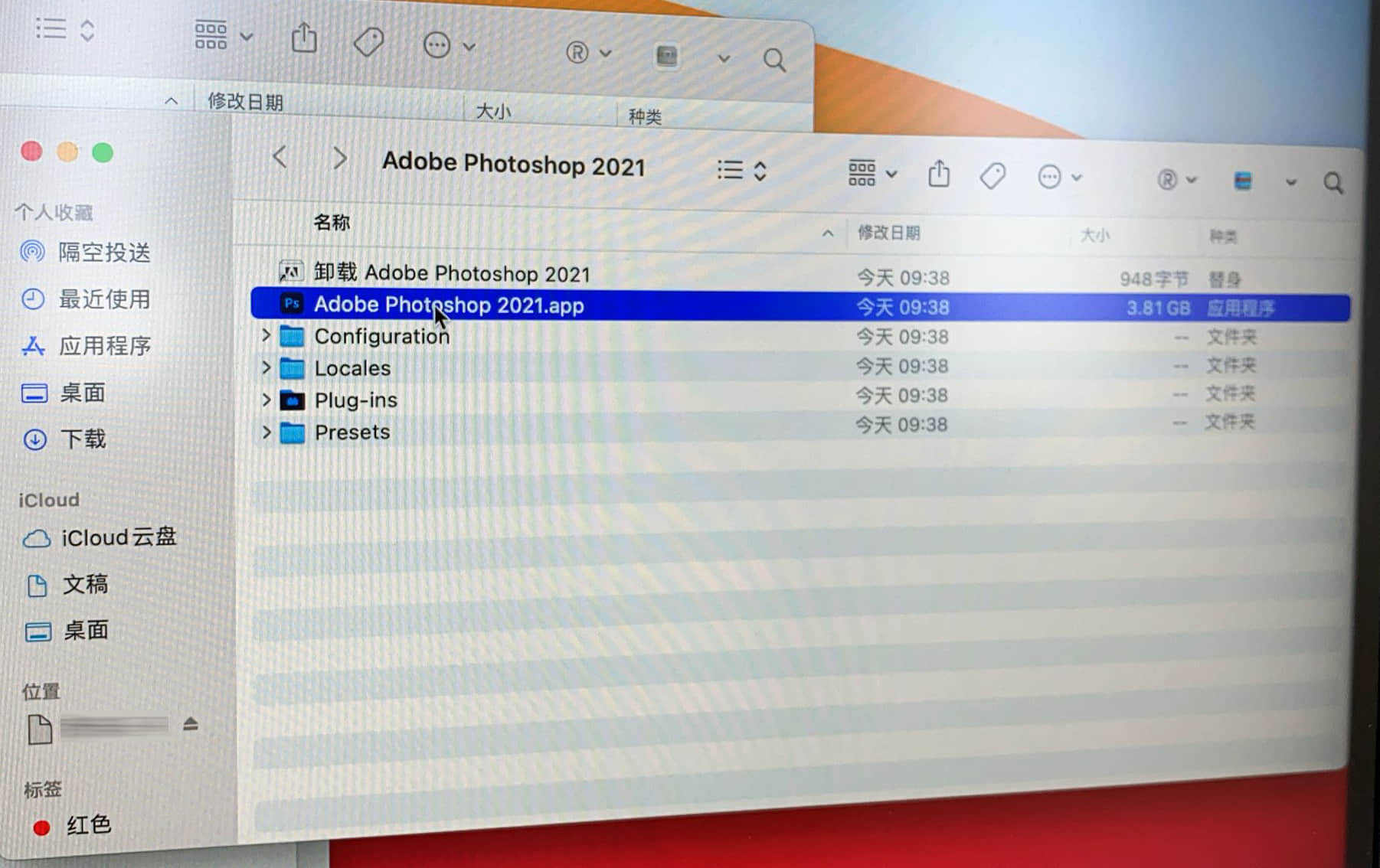Click the AirDrop icon in sidebar
The image size is (1380, 868).
click(32, 251)
